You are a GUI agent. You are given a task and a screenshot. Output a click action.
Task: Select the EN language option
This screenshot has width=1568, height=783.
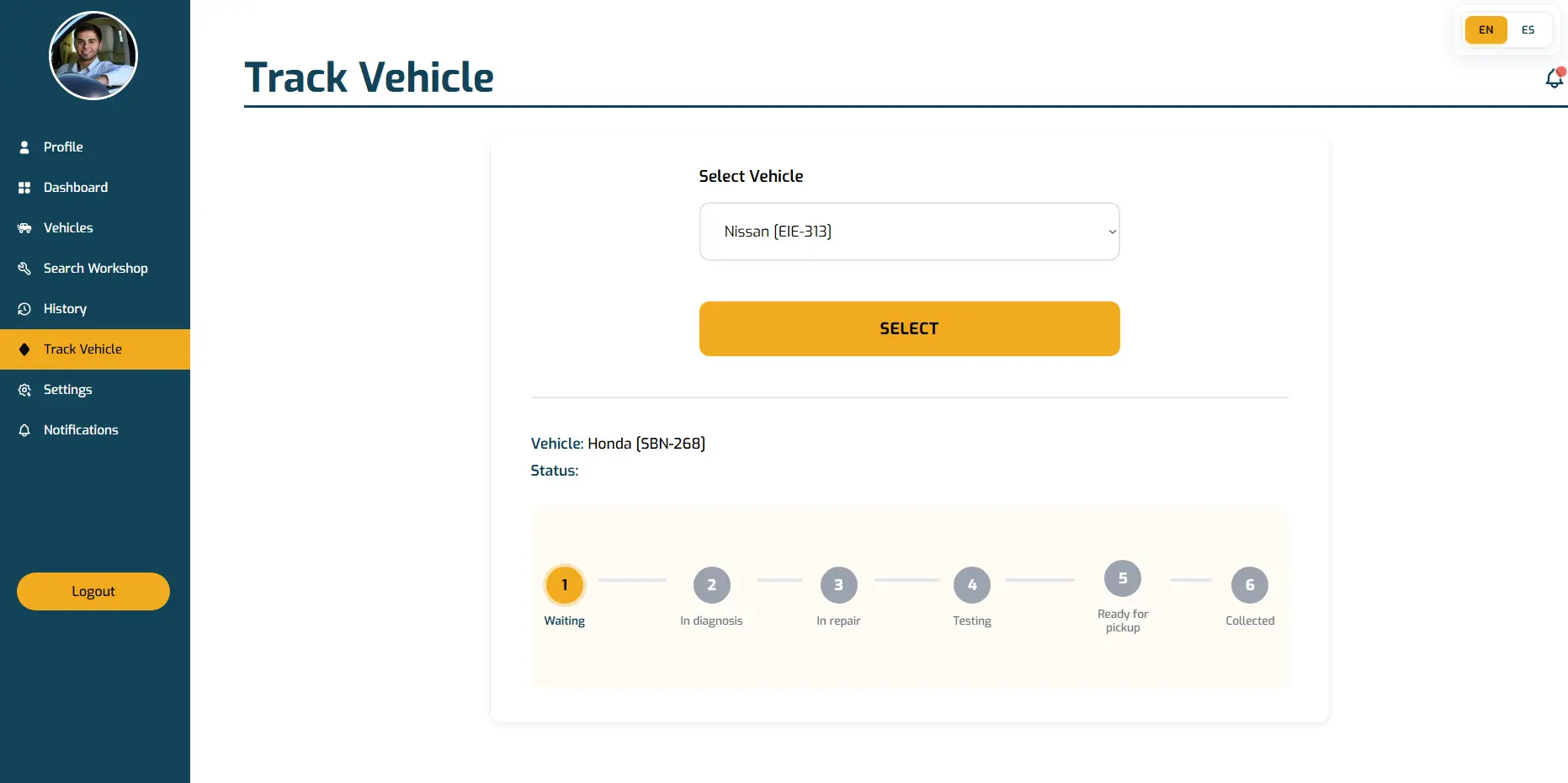point(1486,30)
